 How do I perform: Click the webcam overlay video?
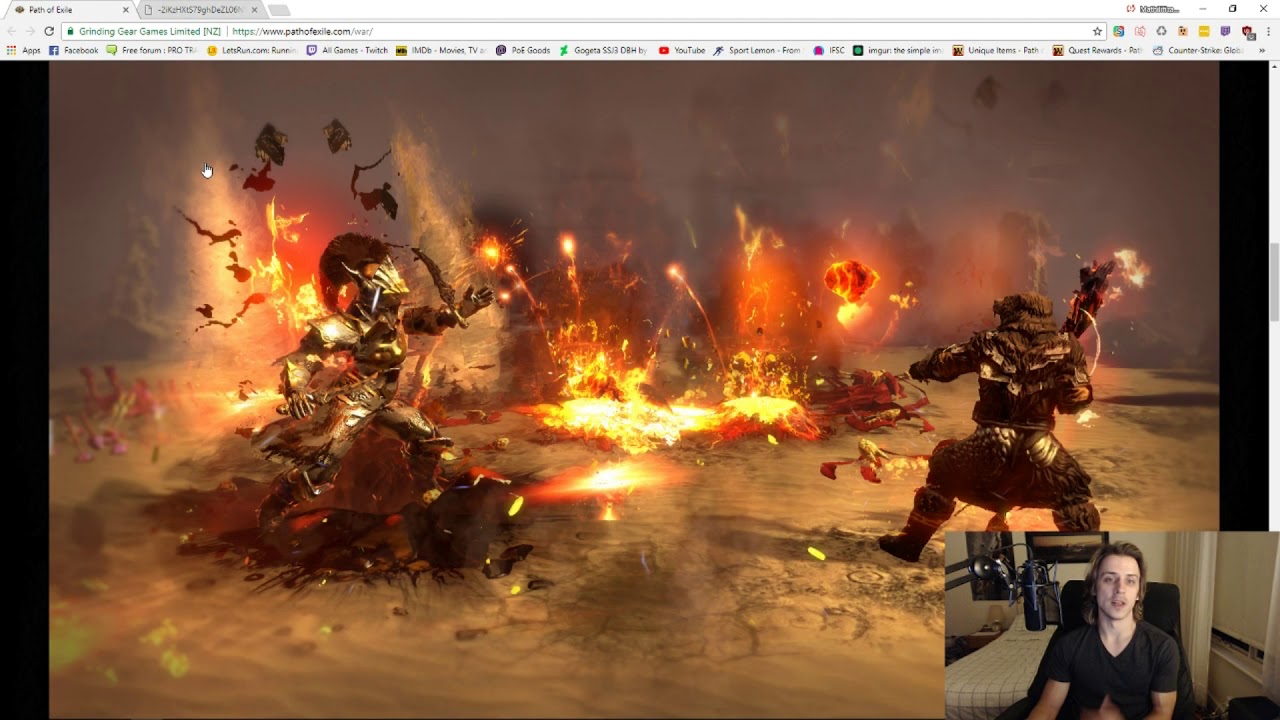[1112, 625]
